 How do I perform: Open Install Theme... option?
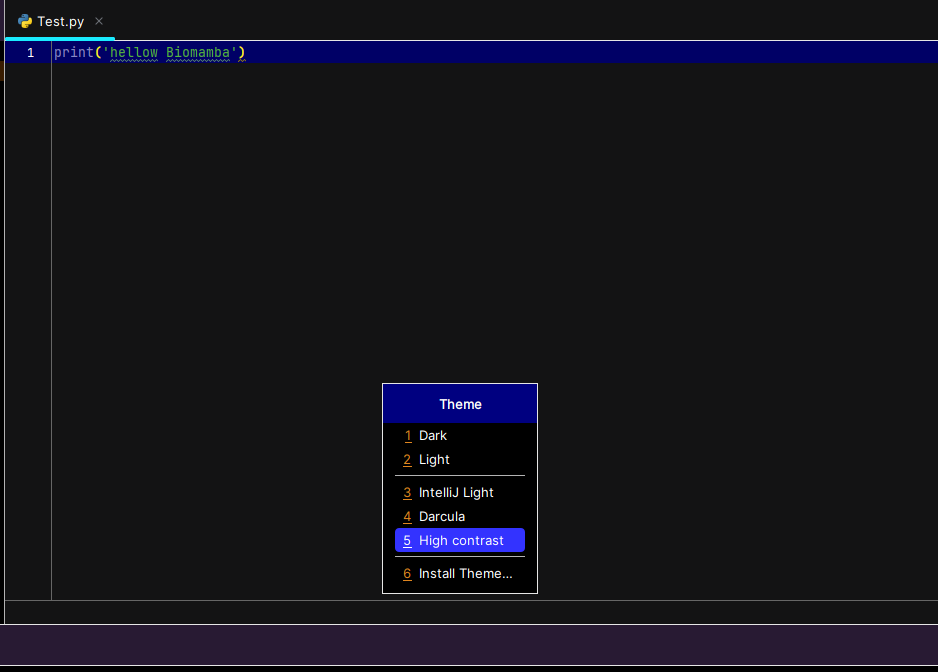(x=459, y=573)
